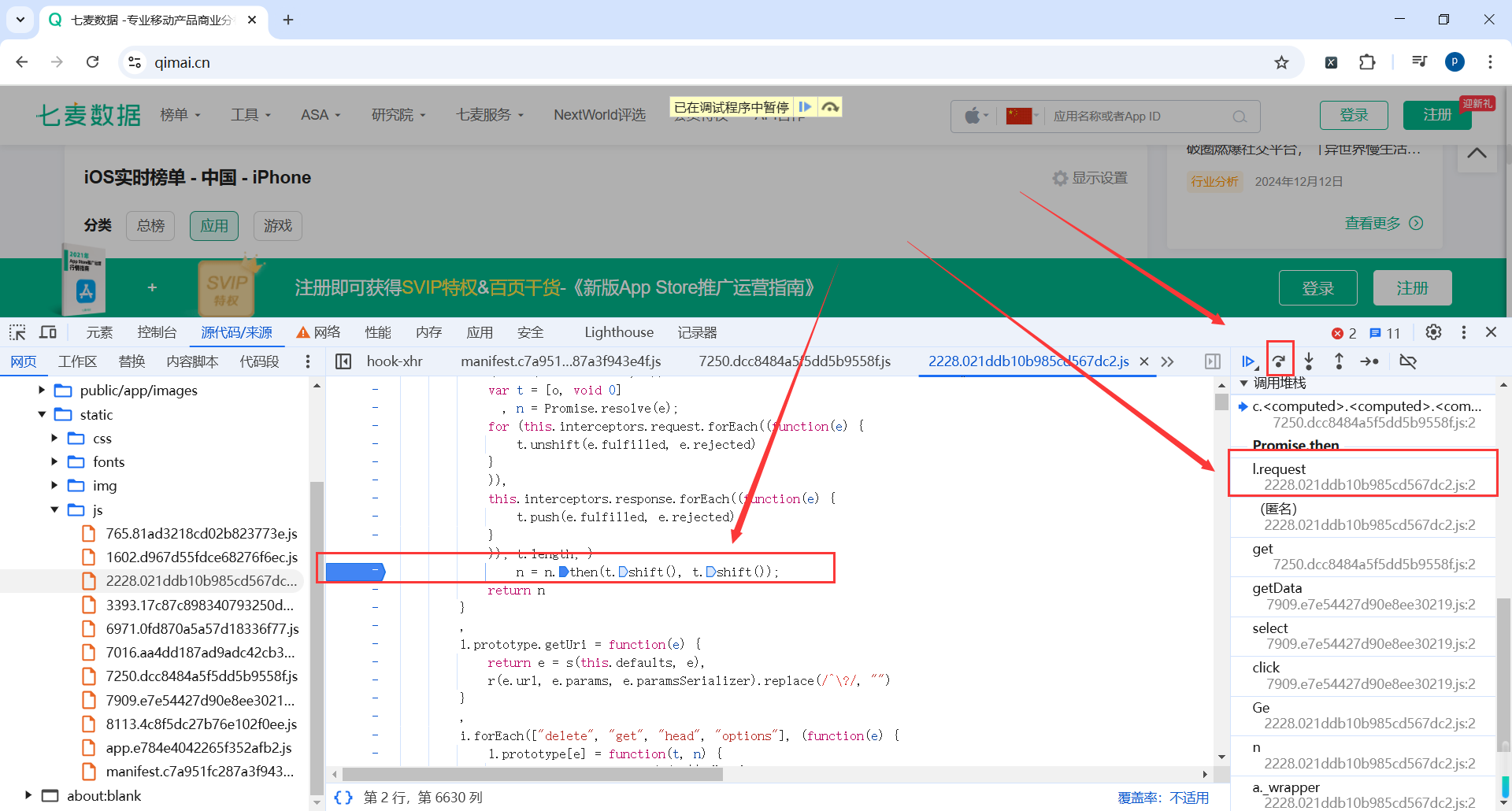This screenshot has height=811, width=1512.
Task: Open the Lighthouse tab
Action: click(x=619, y=333)
